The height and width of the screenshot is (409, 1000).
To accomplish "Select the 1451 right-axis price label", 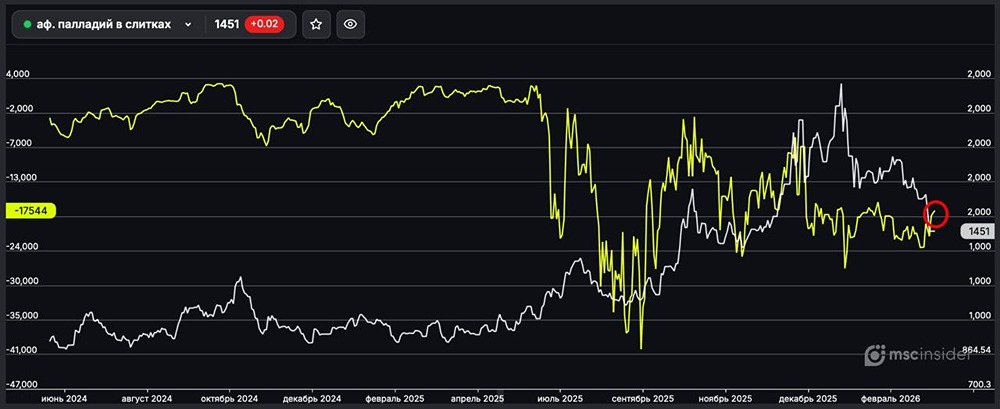I will (979, 232).
